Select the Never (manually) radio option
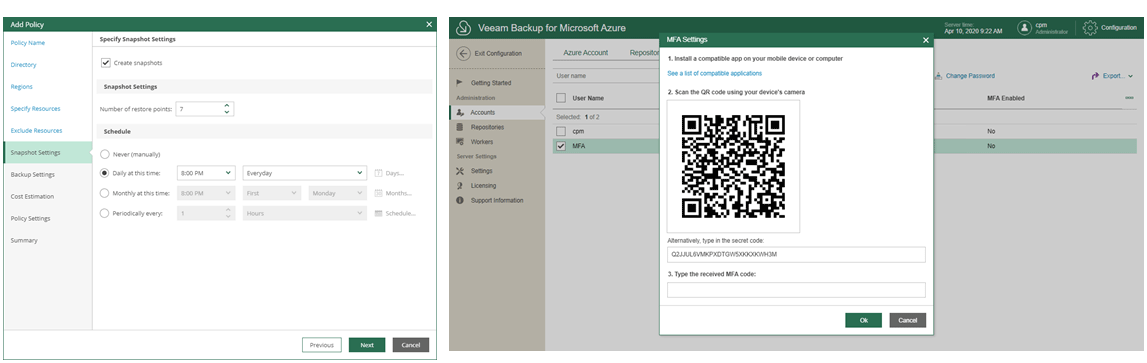Viewport: 1147px width, 363px height. point(105,154)
